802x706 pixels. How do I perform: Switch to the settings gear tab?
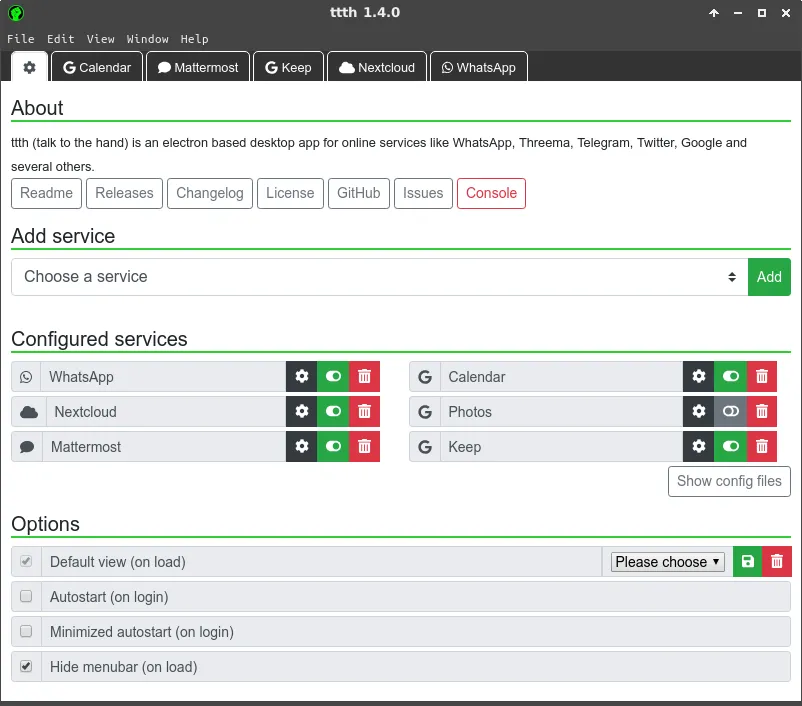pyautogui.click(x=30, y=67)
